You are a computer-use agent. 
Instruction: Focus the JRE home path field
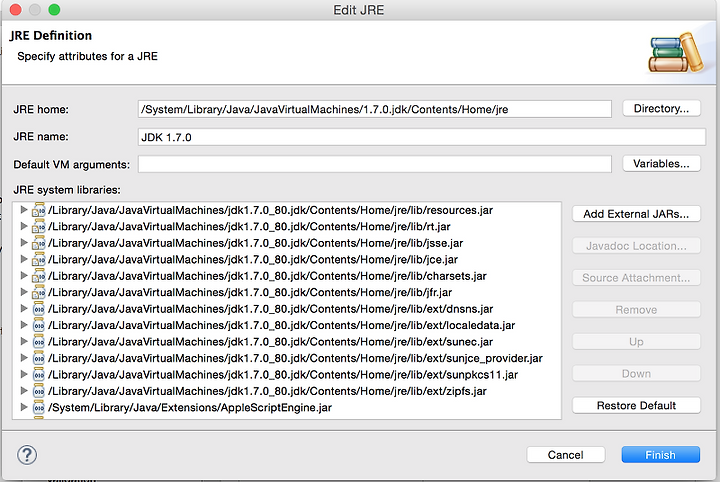374,109
